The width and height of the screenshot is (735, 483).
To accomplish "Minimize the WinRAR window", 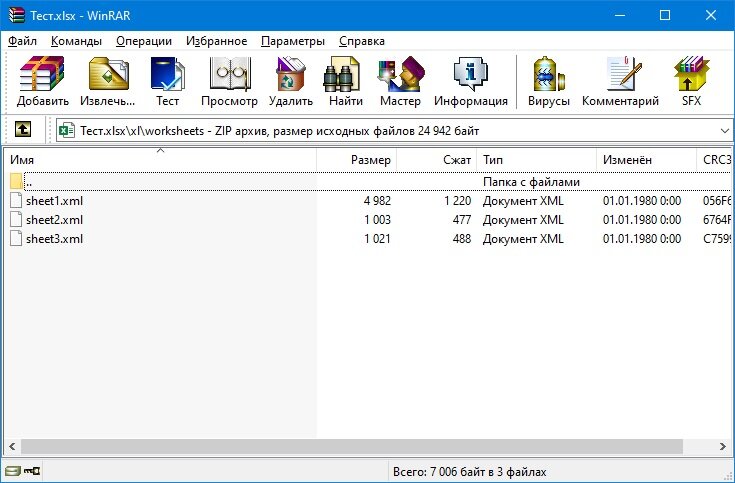I will pos(620,15).
